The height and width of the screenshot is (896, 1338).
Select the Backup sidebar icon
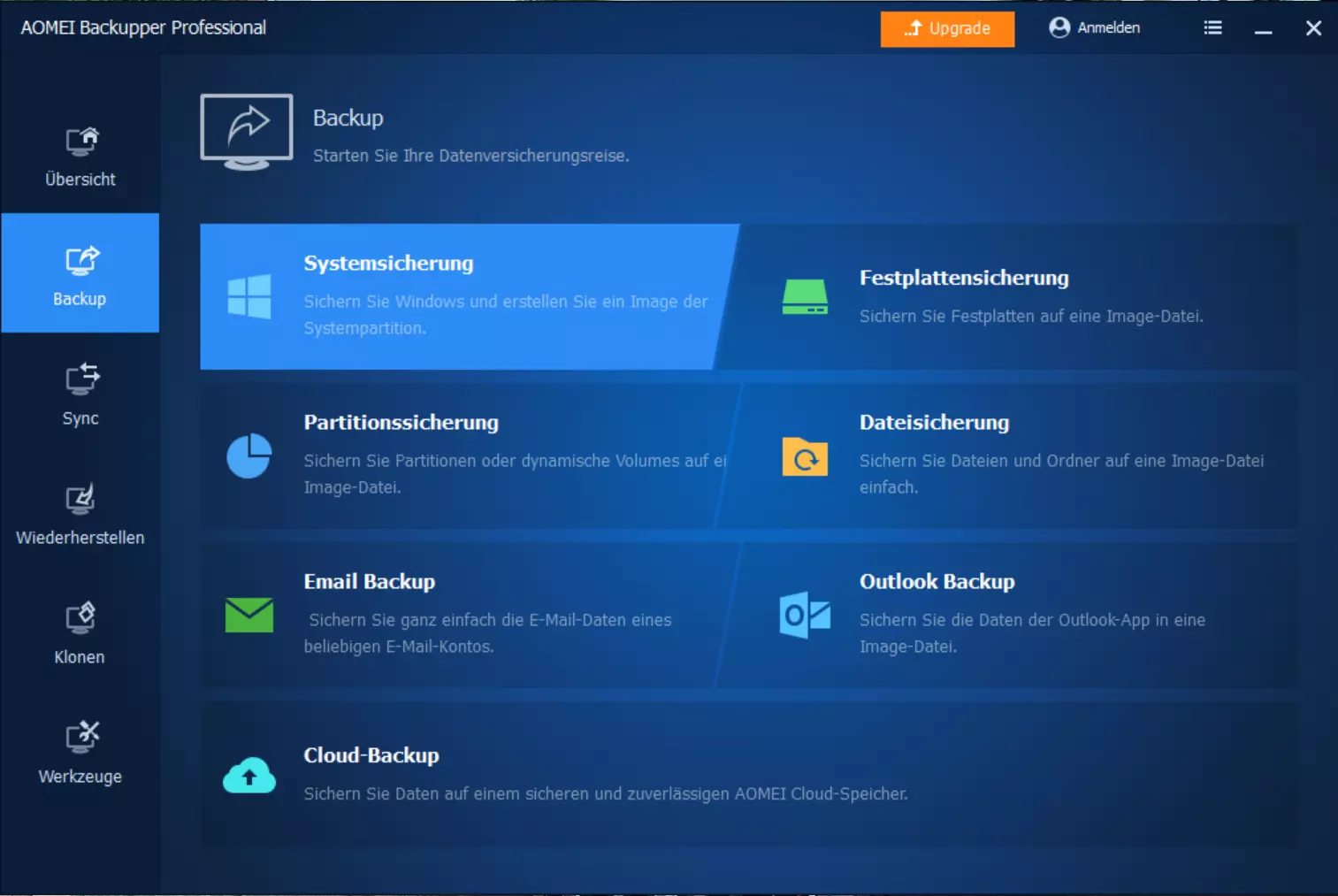81,261
